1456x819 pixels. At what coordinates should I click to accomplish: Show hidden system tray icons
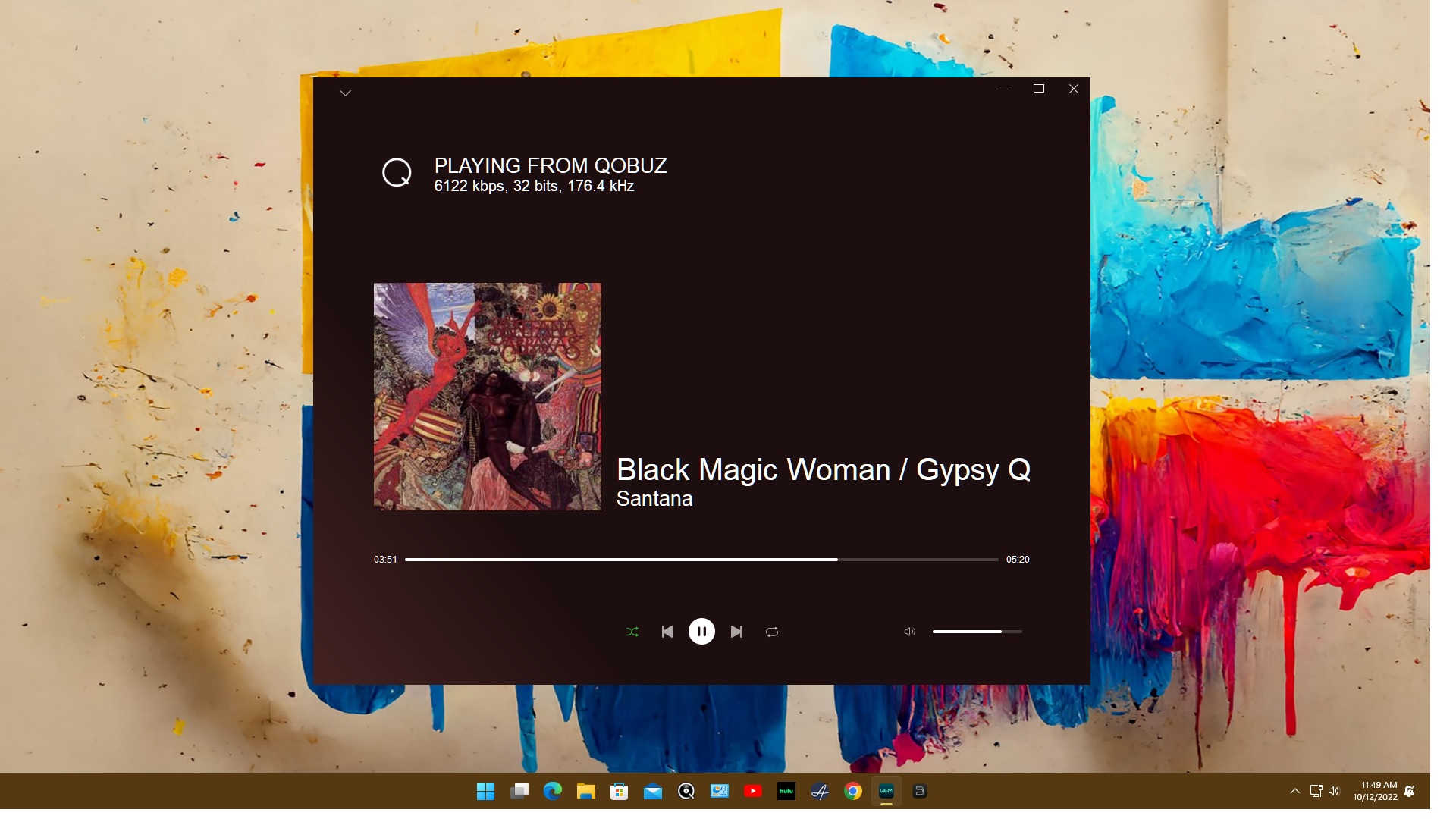pos(1294,792)
